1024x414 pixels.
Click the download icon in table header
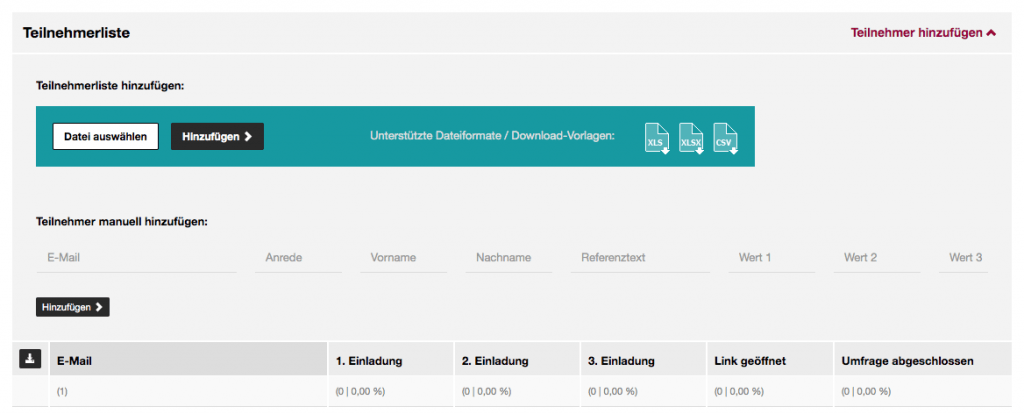pos(30,358)
